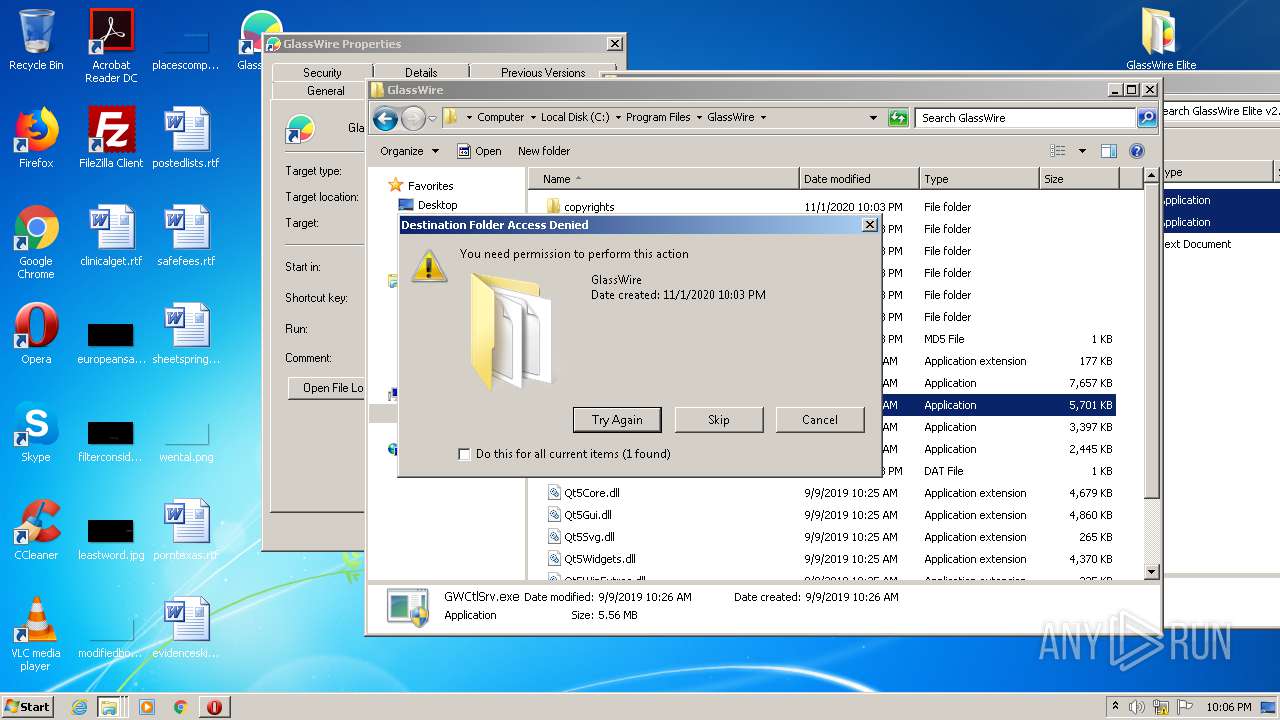The height and width of the screenshot is (720, 1280).
Task: Open Firefox from the desktop
Action: [x=36, y=138]
